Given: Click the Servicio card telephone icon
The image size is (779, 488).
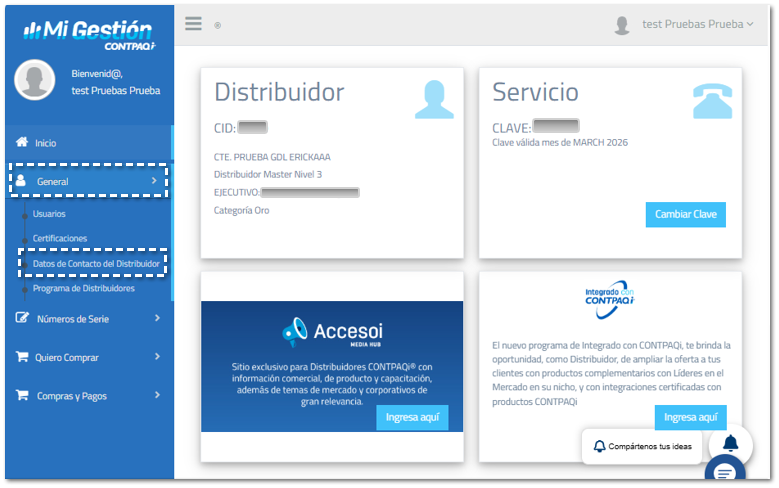Looking at the screenshot, I should coord(712,101).
